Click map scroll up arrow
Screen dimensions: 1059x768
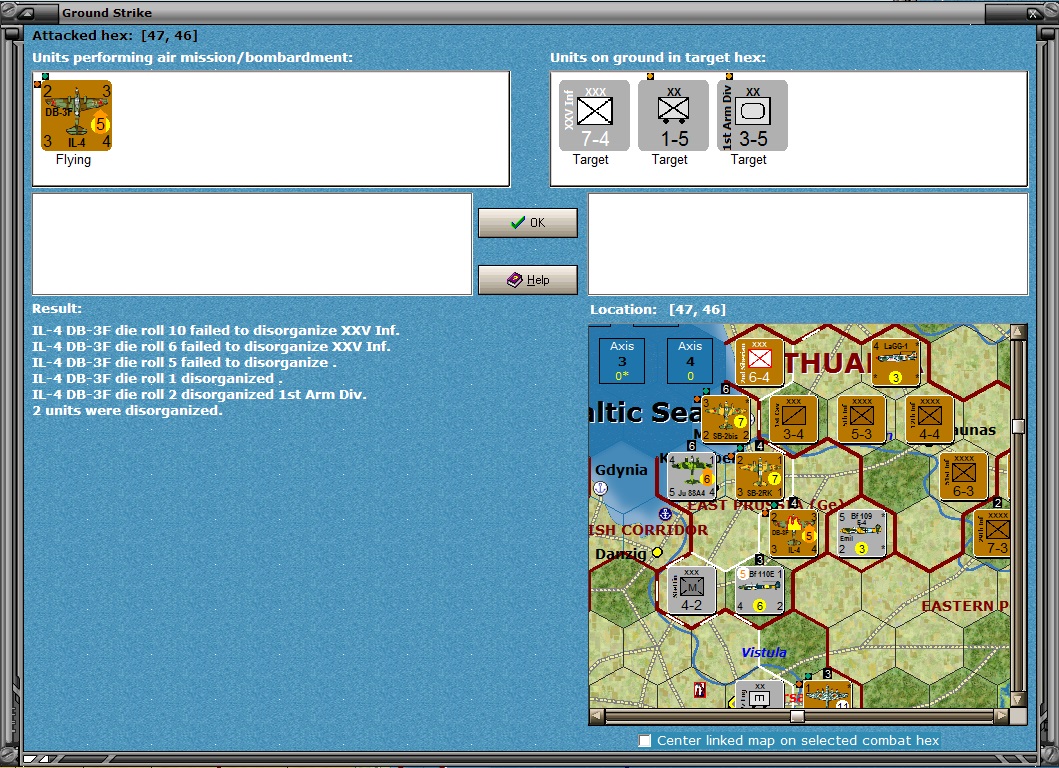tap(1018, 332)
